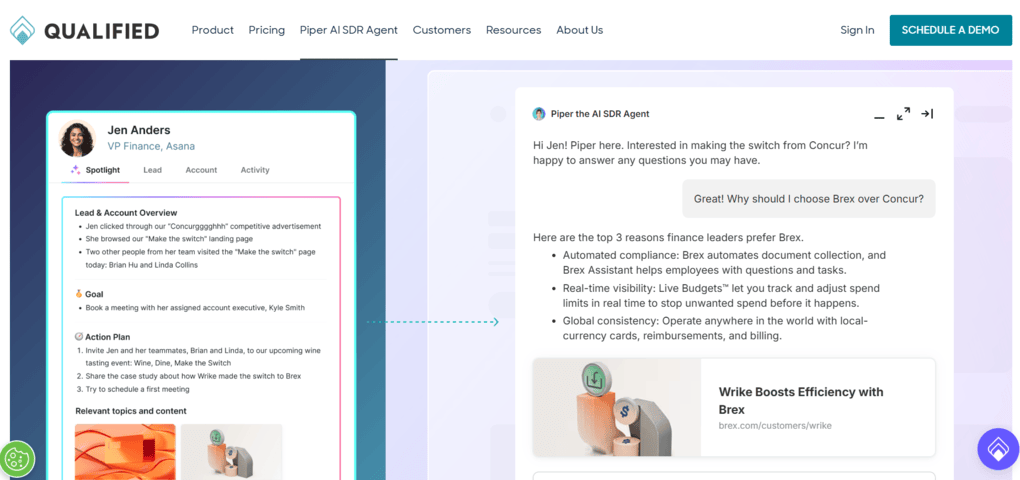Switch to the Activity tab
The height and width of the screenshot is (480, 1020).
254,170
